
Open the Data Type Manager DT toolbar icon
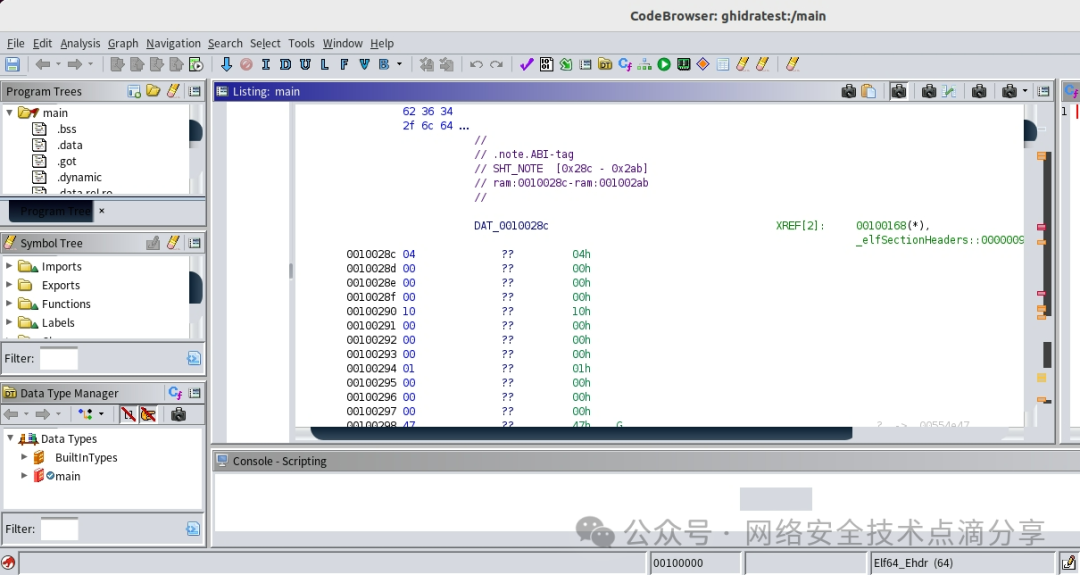605,65
